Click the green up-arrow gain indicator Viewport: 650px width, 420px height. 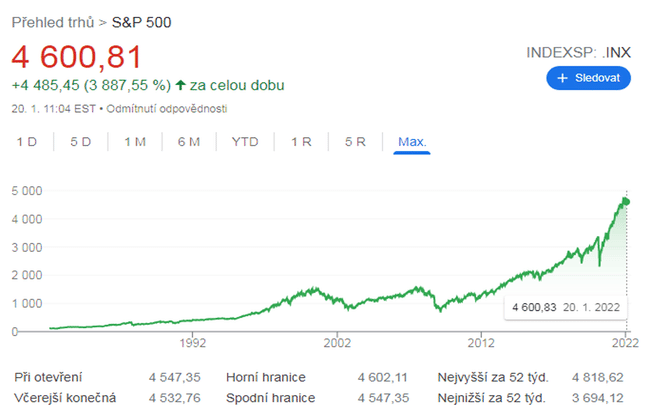tap(180, 88)
